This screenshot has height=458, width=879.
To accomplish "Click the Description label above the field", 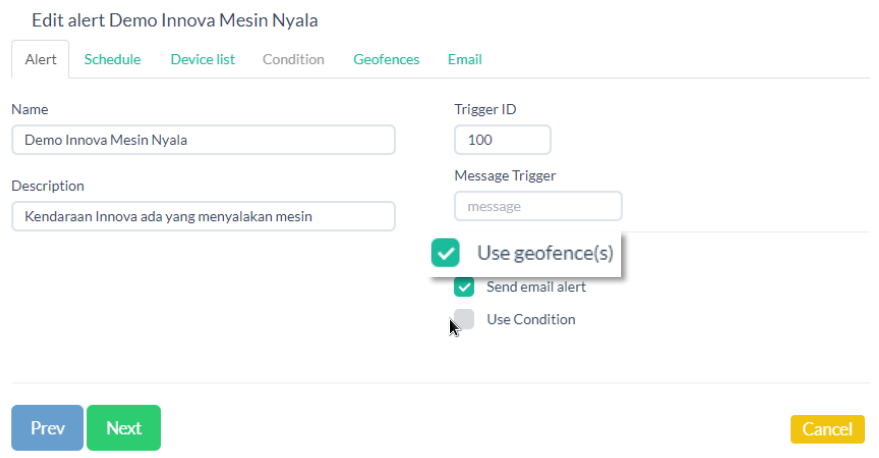I will coord(48,186).
